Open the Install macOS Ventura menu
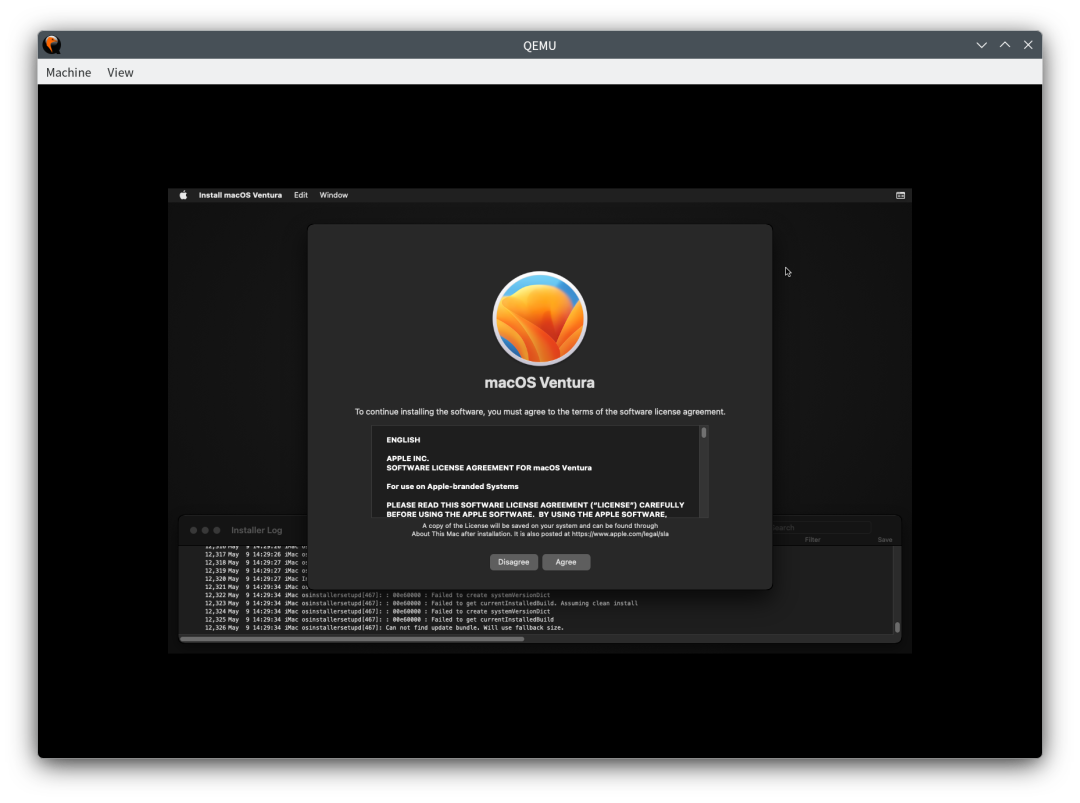This screenshot has width=1080, height=803. (240, 196)
